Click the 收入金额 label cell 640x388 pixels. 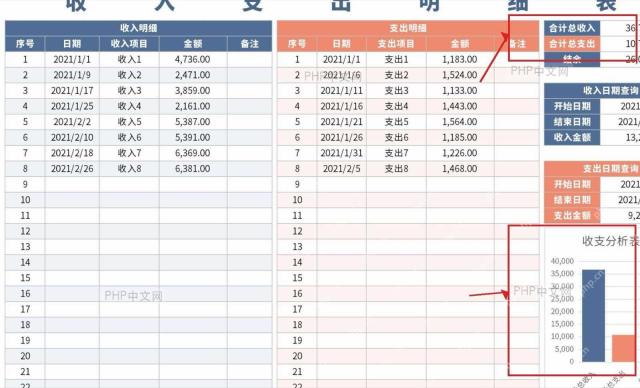point(572,137)
